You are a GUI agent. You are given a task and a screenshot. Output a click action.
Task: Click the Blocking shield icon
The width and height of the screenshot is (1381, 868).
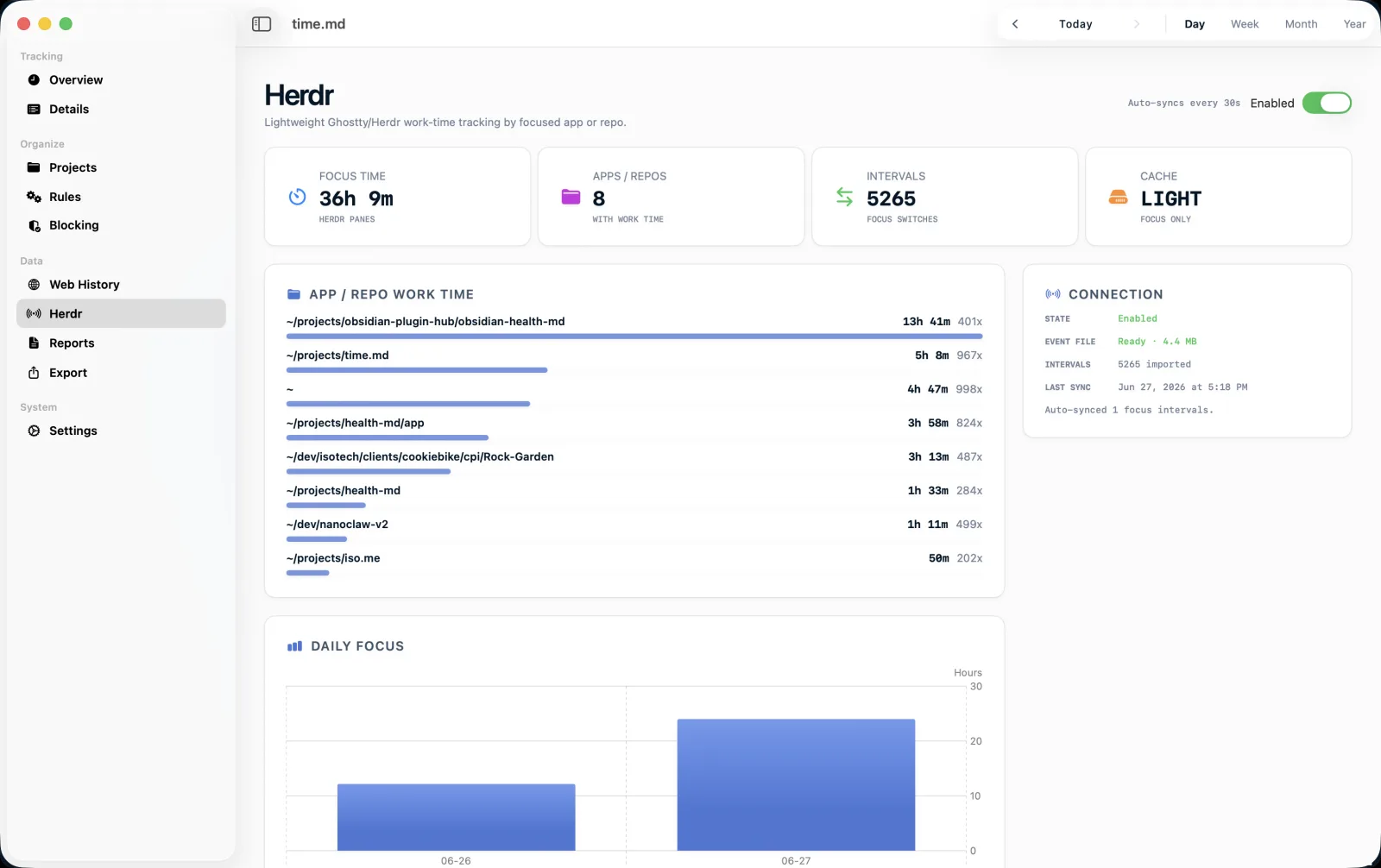(34, 225)
